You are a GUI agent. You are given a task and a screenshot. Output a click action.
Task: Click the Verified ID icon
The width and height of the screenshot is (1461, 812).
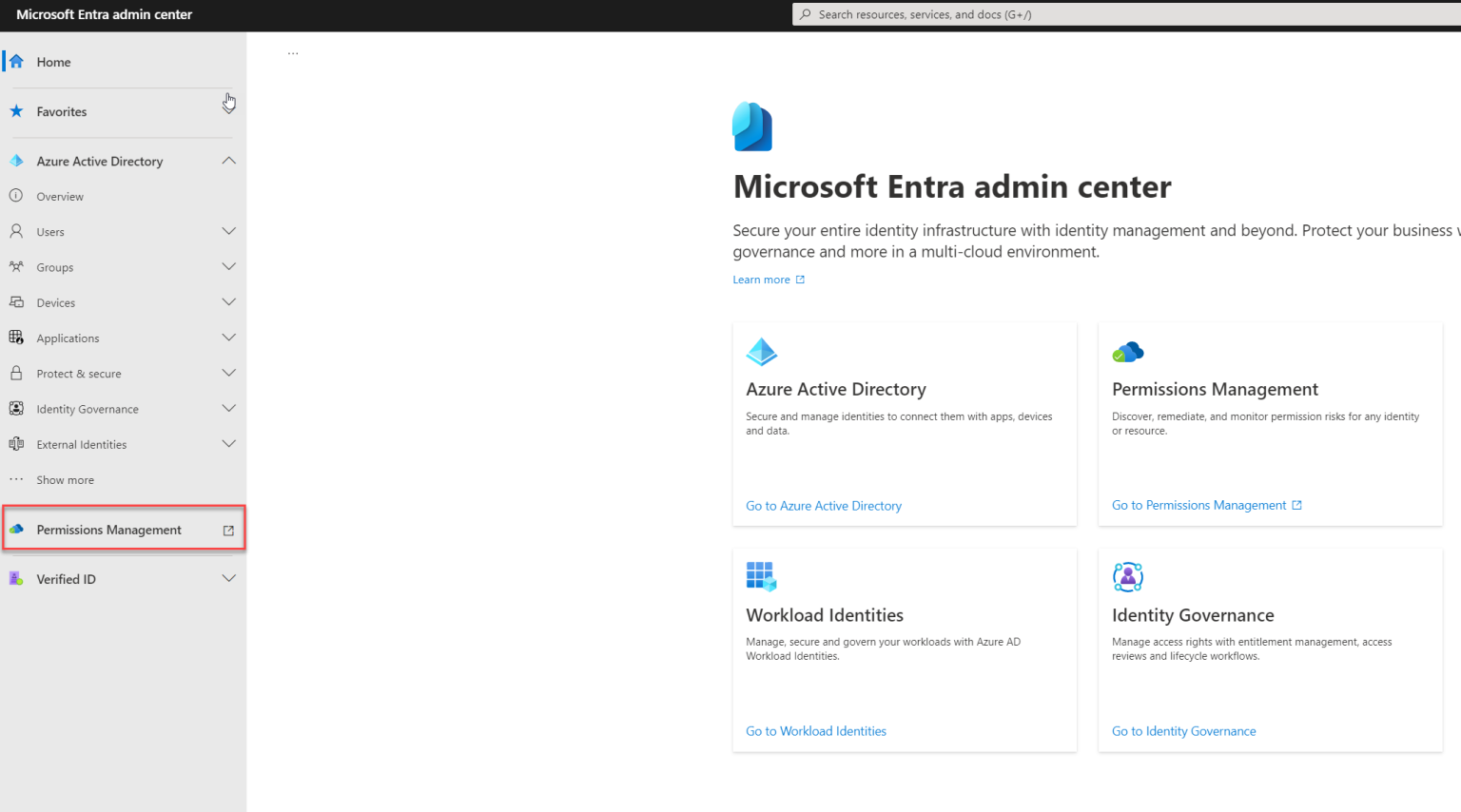click(16, 578)
